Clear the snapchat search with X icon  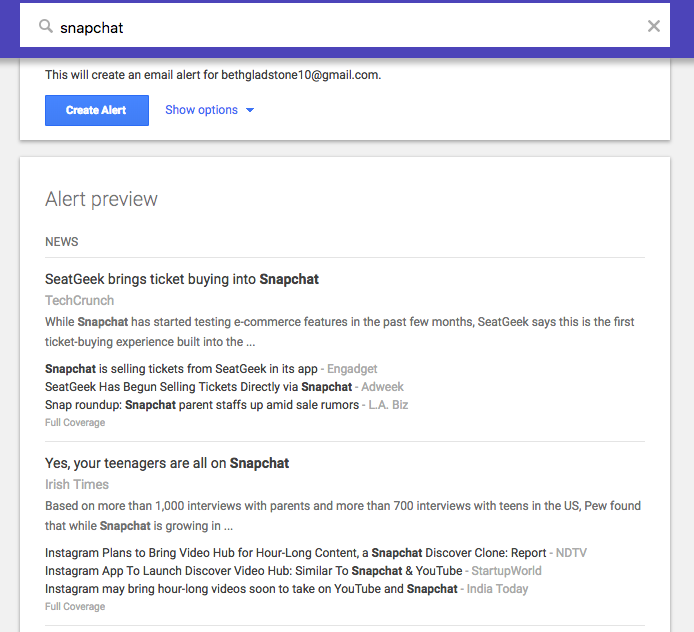coord(654,26)
